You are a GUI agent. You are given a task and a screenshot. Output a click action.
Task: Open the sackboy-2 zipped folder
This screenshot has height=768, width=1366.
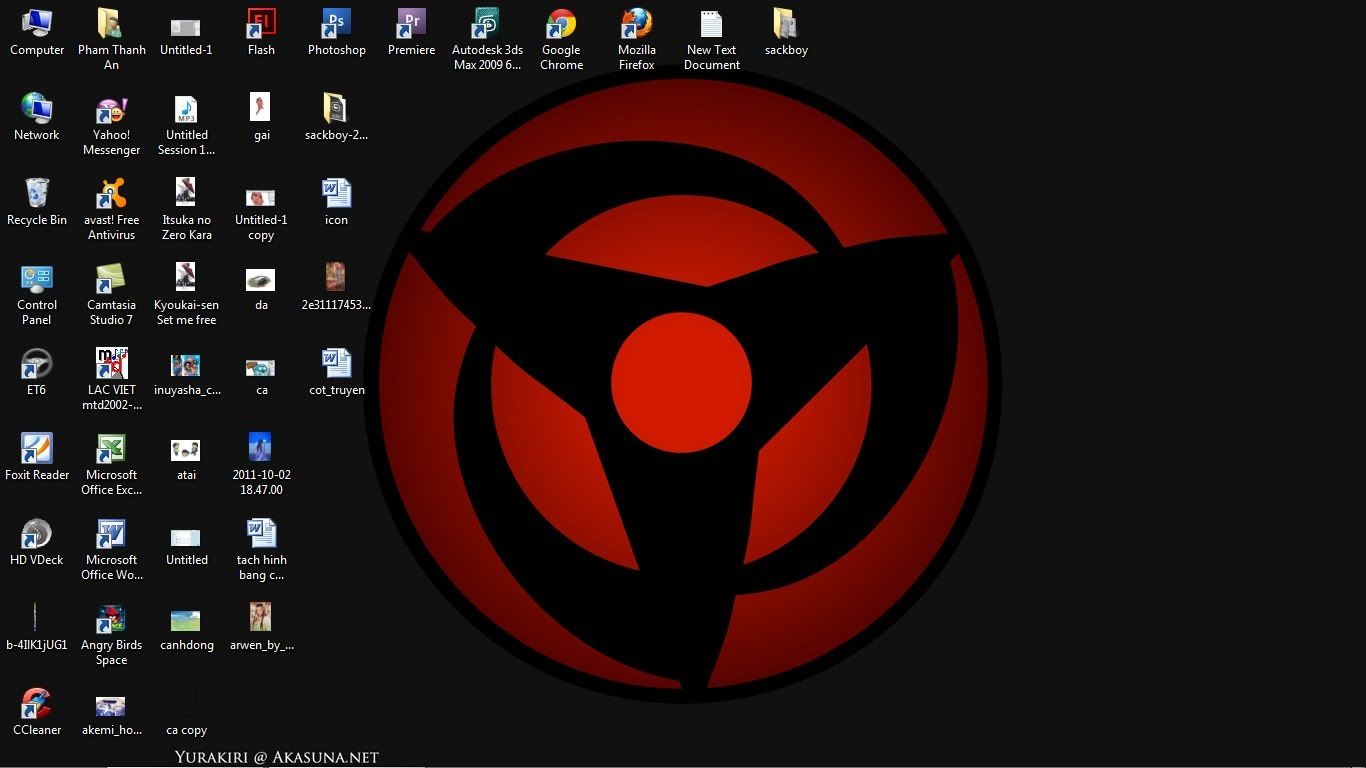[x=336, y=117]
